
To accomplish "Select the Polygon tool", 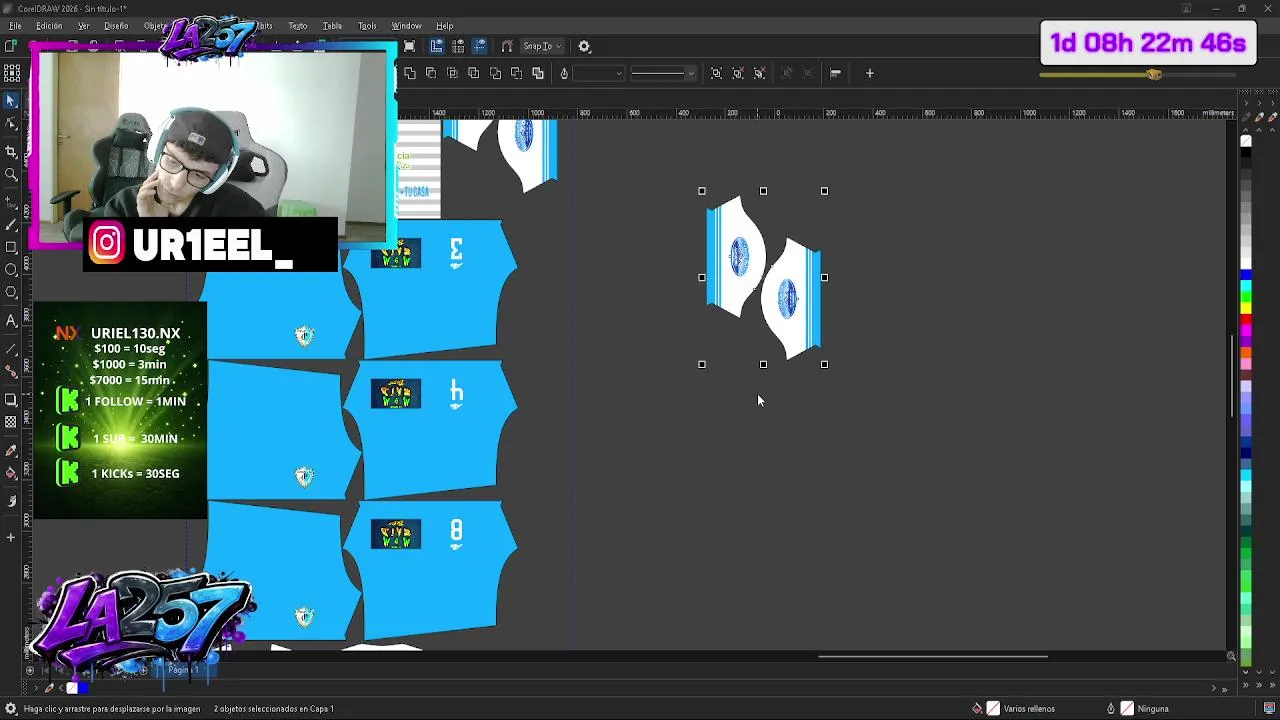I will point(11,293).
